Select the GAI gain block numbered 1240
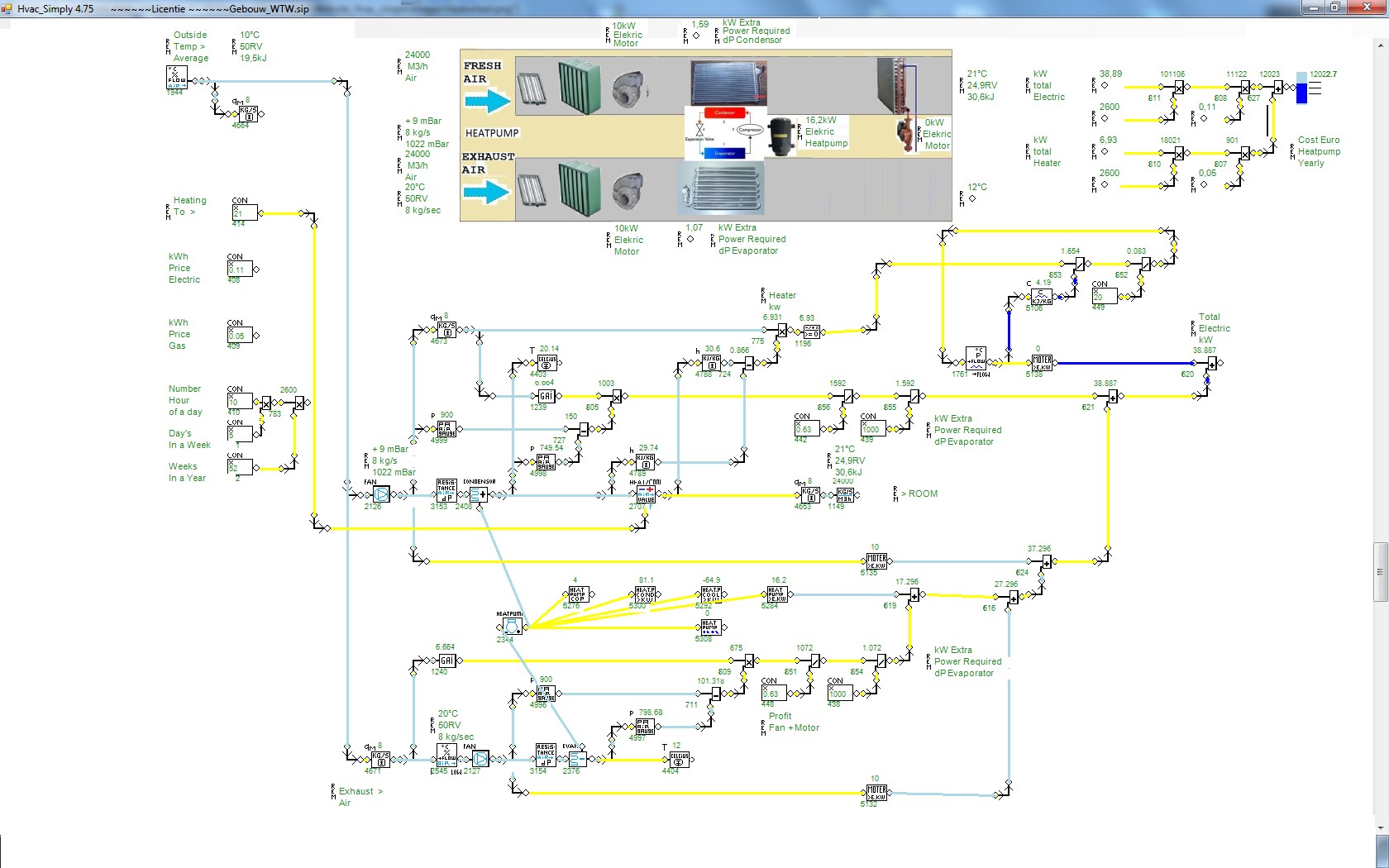 (446, 661)
